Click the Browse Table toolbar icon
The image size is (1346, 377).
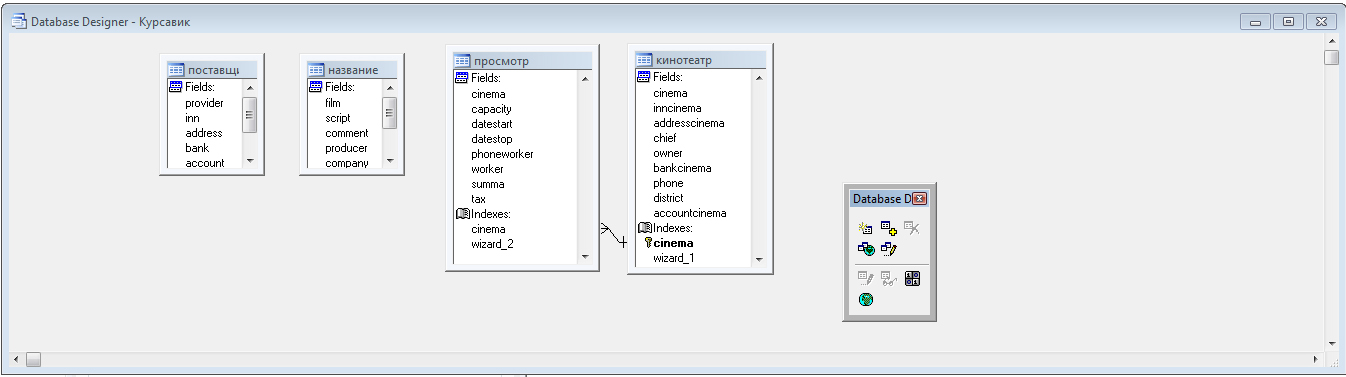click(888, 279)
